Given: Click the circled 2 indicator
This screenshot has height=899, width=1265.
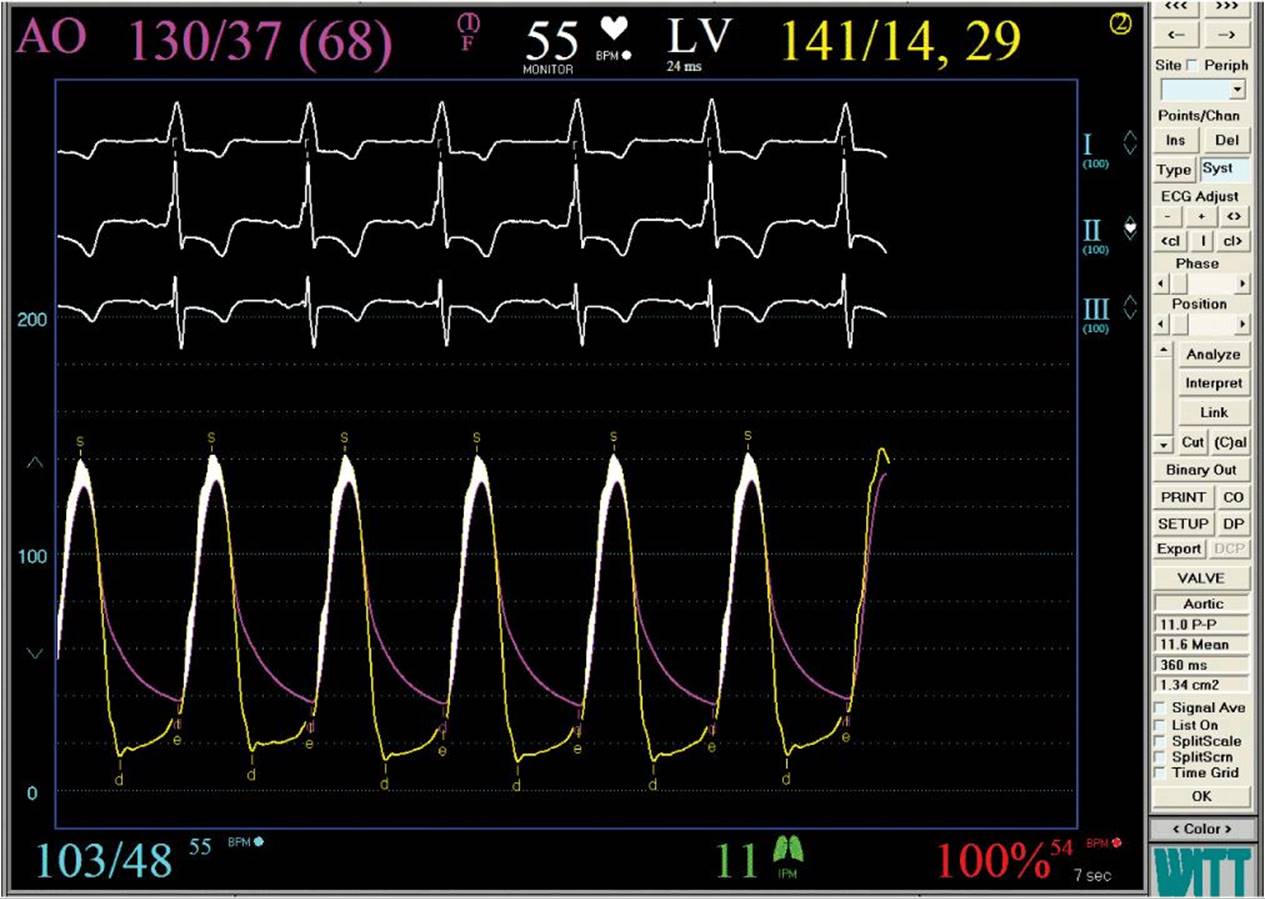Looking at the screenshot, I should tap(1121, 25).
